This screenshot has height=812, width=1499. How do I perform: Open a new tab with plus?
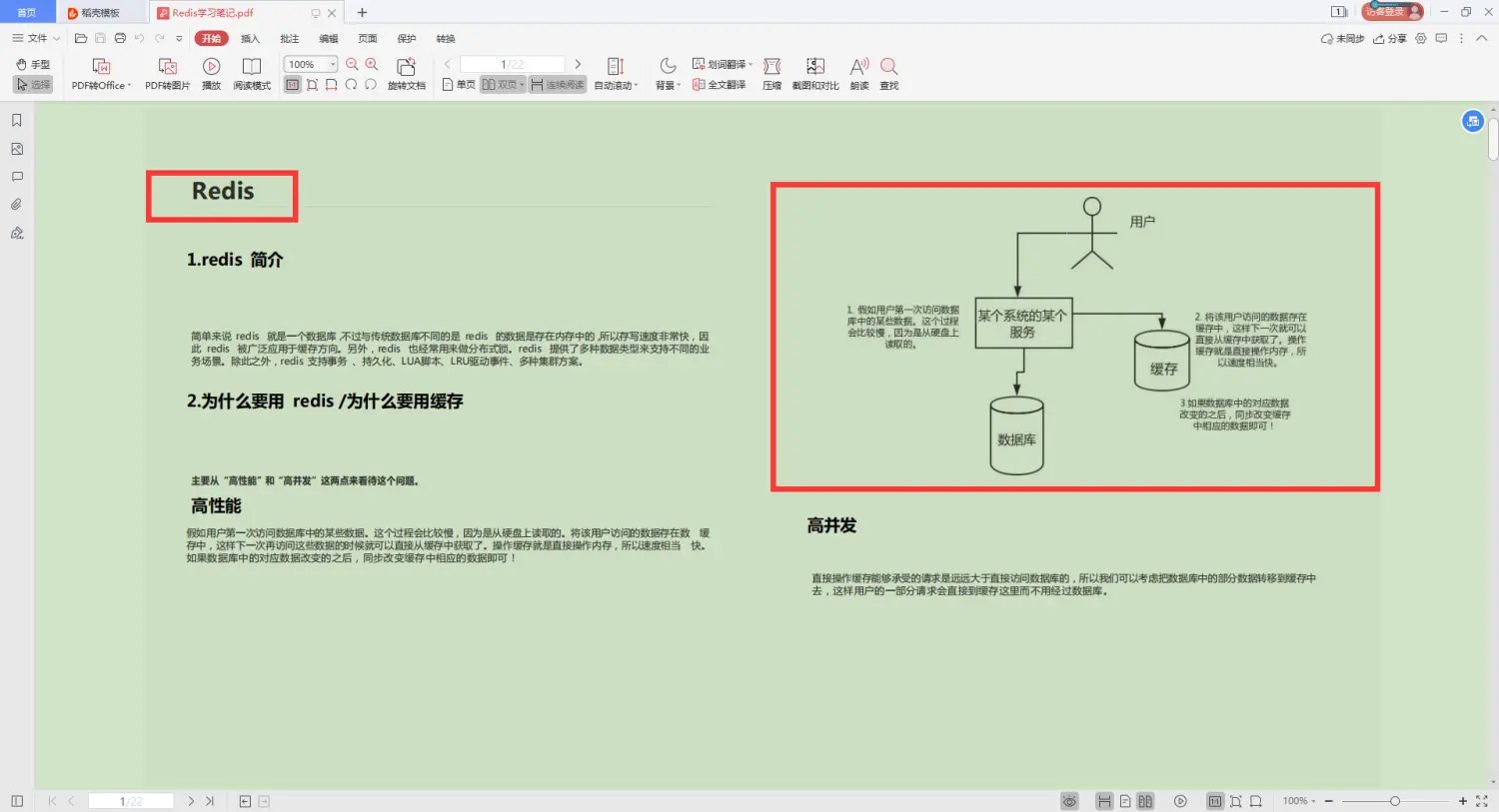[x=362, y=12]
